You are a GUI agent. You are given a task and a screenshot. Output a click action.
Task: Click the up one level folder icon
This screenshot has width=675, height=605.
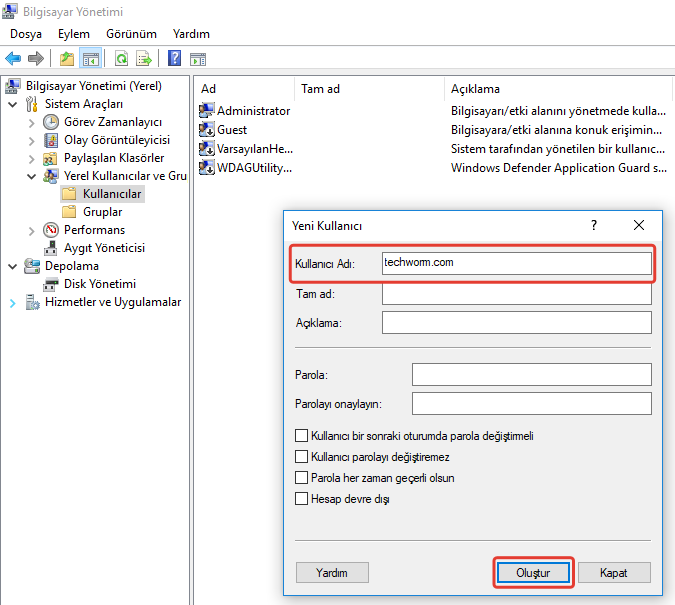click(x=66, y=59)
